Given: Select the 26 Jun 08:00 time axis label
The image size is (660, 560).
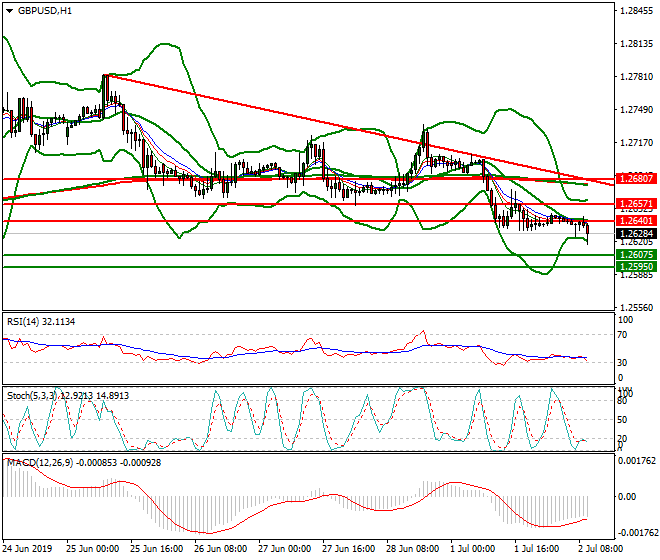Looking at the screenshot, I should (x=221, y=549).
